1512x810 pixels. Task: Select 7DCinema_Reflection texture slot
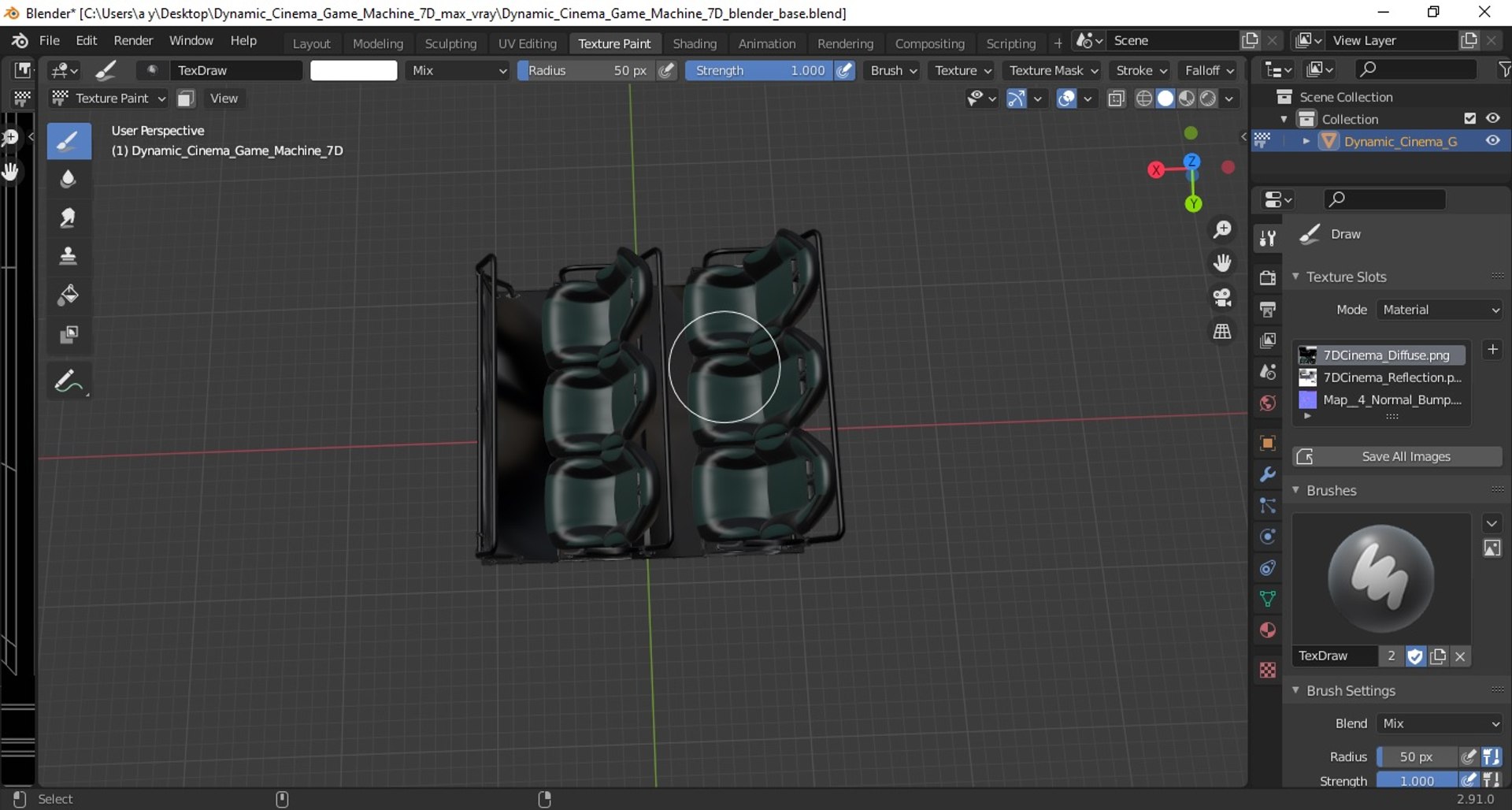[x=1382, y=377]
